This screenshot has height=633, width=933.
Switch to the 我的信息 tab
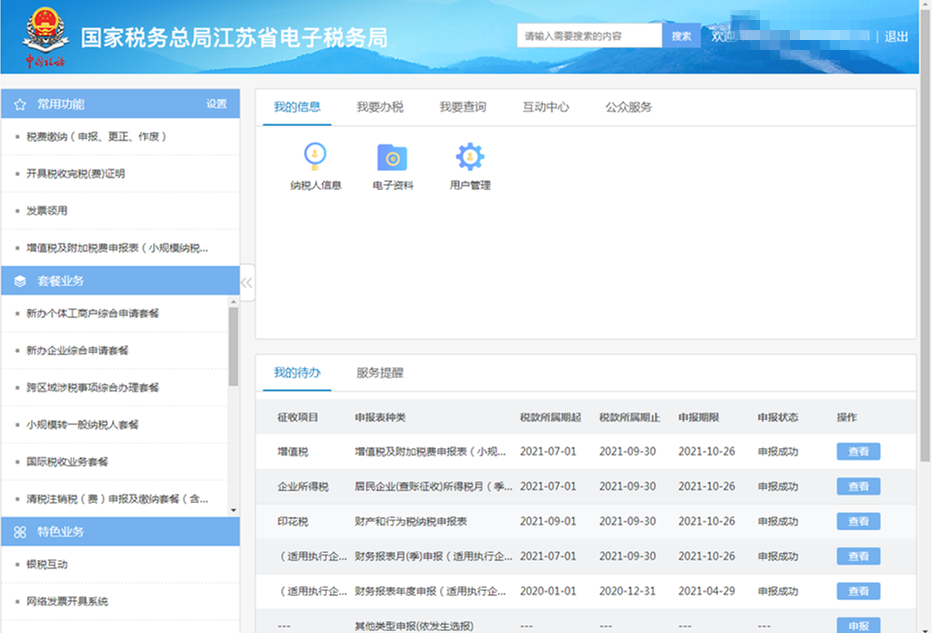(297, 107)
